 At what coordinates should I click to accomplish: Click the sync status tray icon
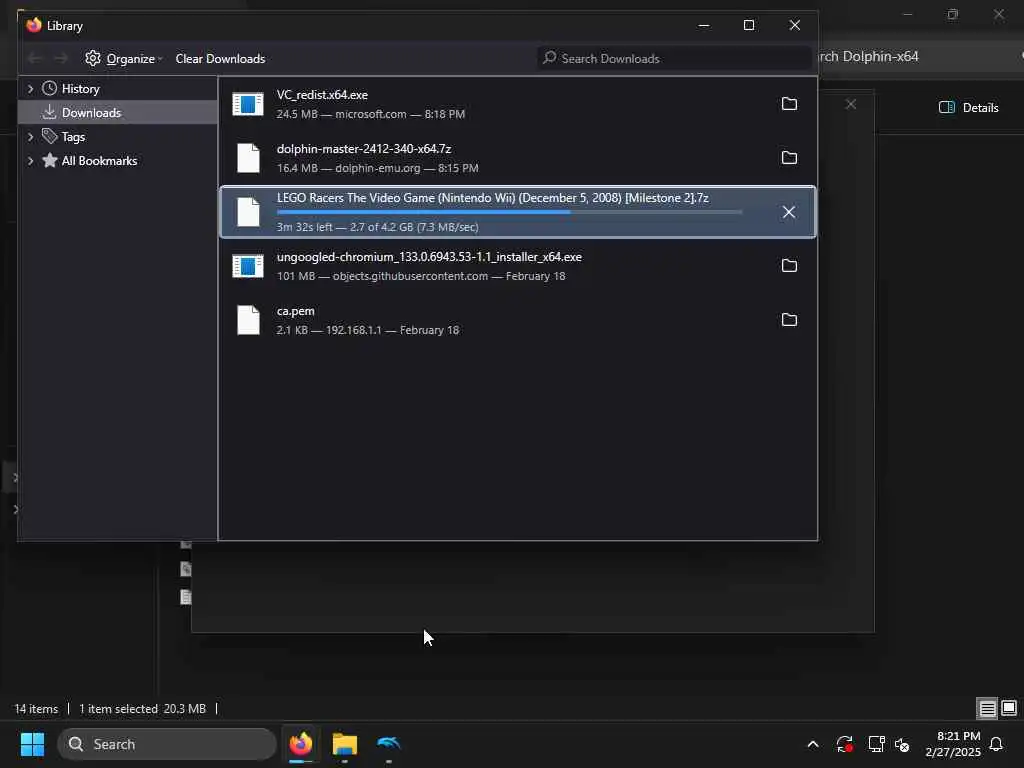[844, 744]
